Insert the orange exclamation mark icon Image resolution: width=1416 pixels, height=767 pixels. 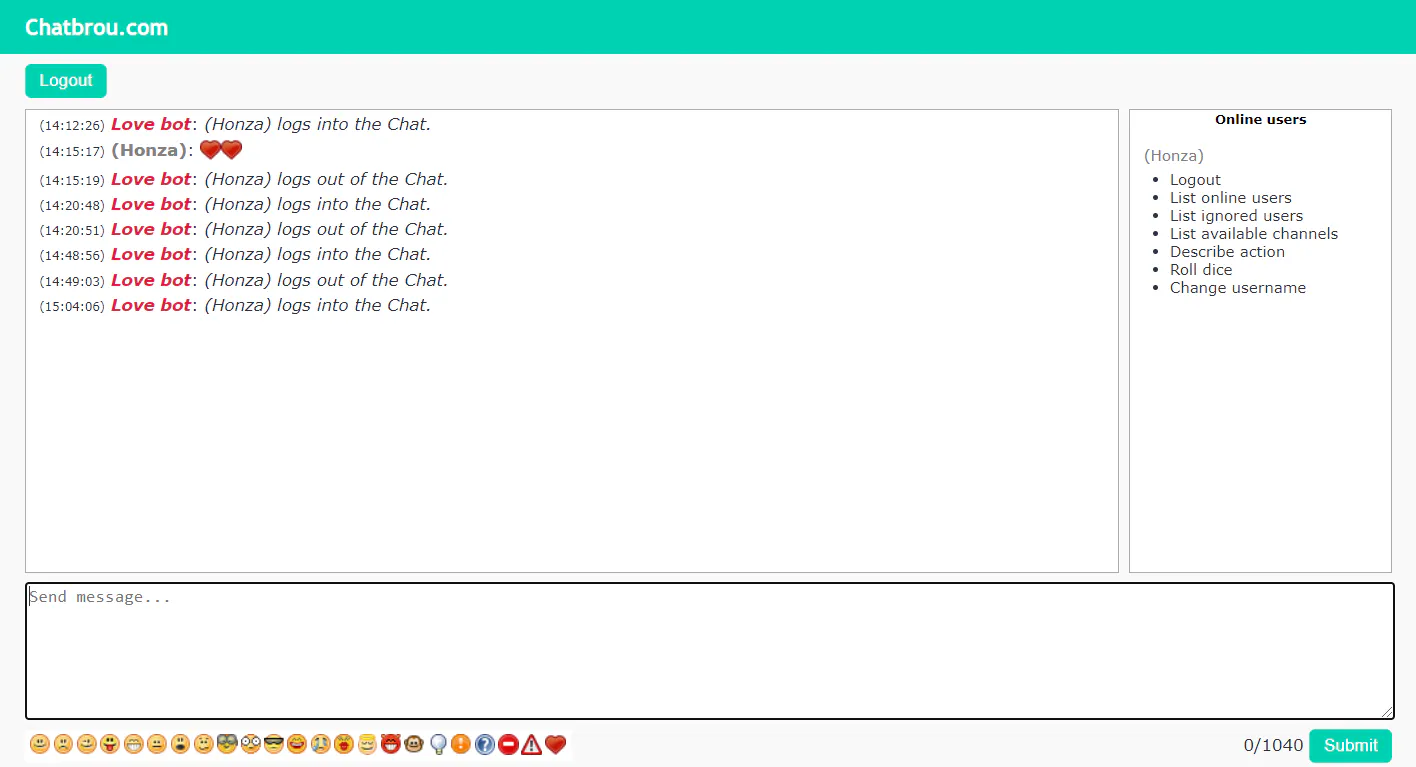[461, 744]
